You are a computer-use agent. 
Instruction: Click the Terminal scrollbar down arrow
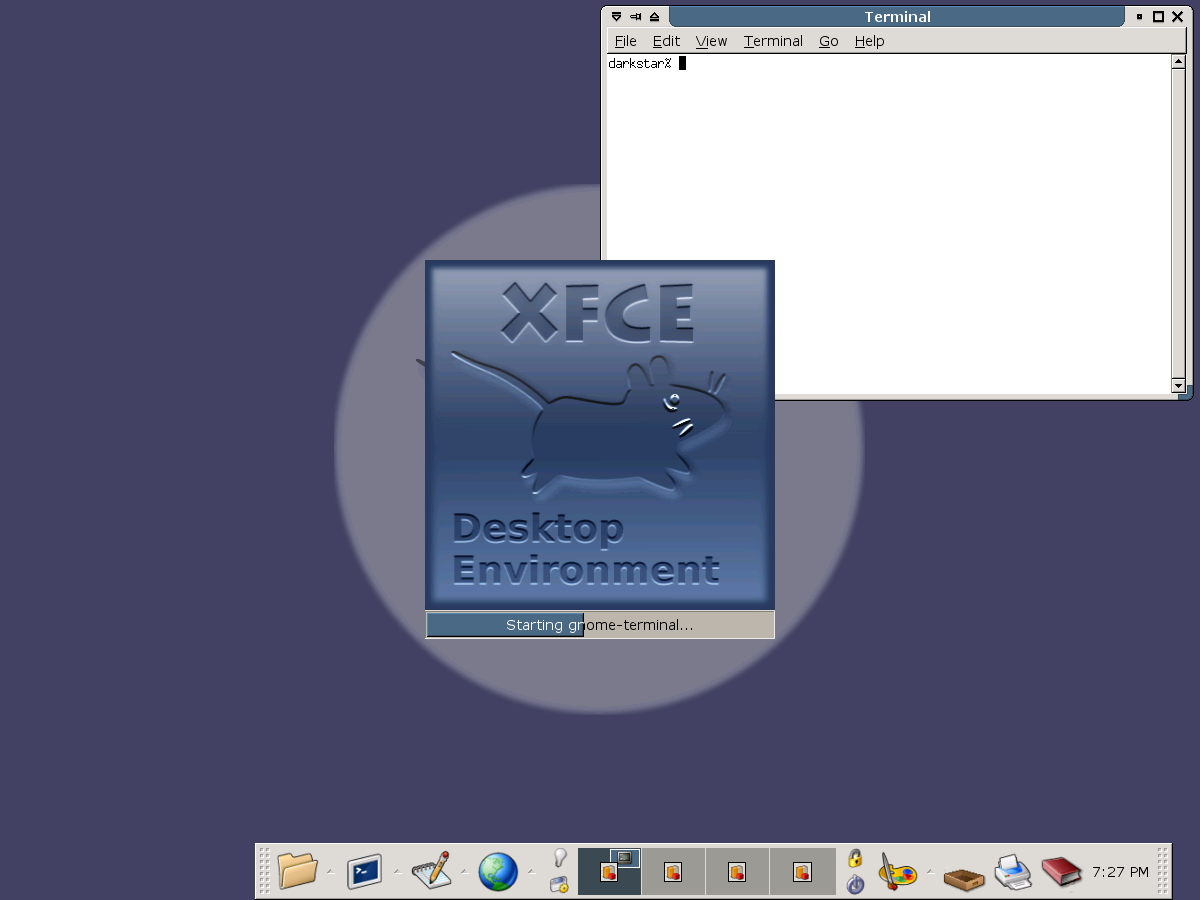(1178, 386)
